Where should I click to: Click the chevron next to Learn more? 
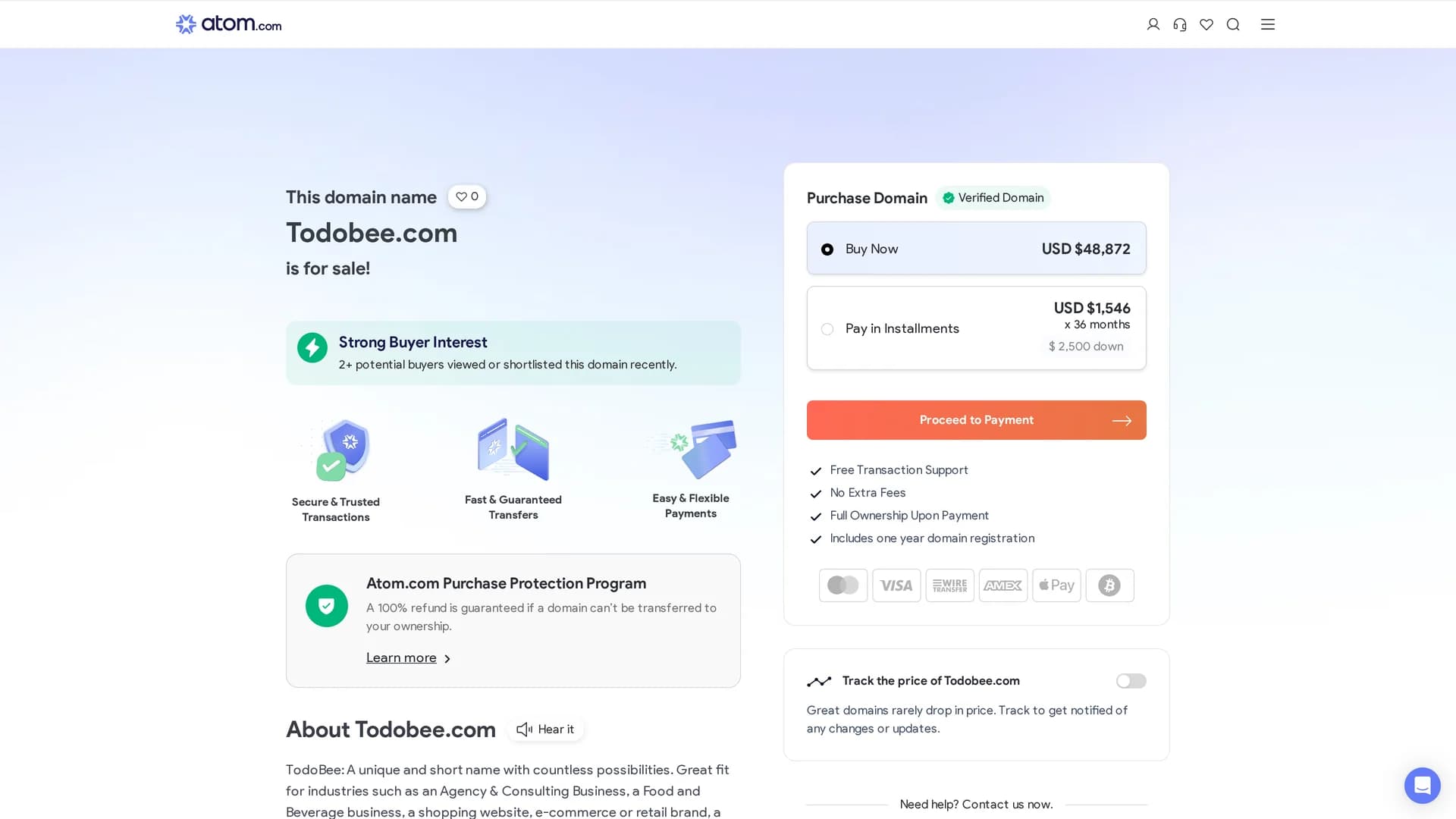tap(447, 659)
